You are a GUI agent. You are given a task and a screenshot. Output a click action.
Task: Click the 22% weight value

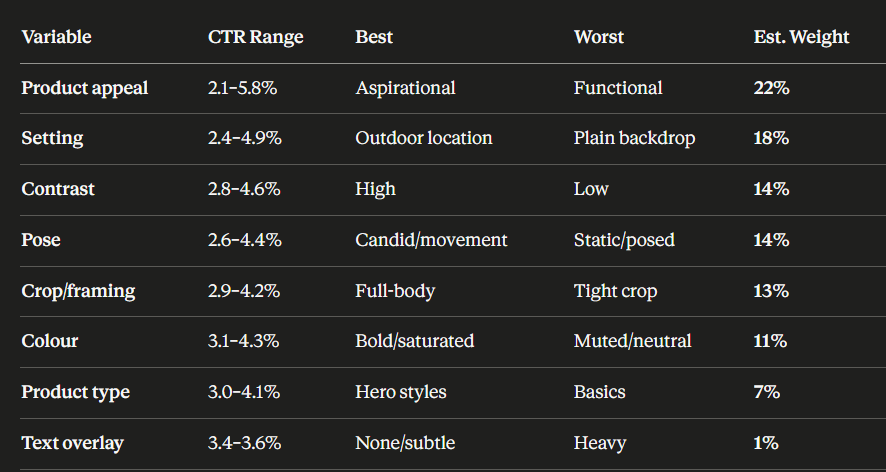pos(771,88)
